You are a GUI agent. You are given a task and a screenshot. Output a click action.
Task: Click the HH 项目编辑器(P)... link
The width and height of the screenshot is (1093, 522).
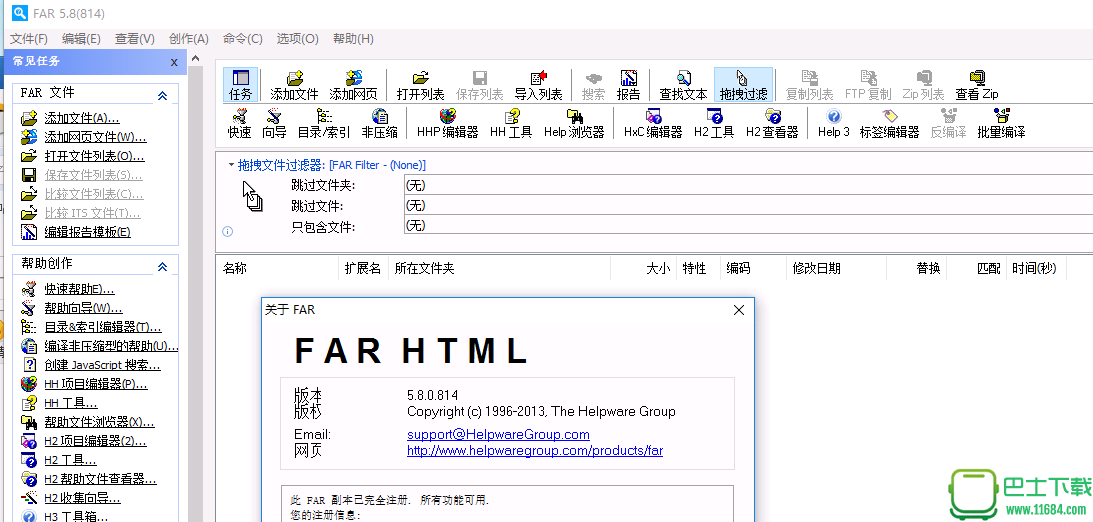tap(96, 383)
